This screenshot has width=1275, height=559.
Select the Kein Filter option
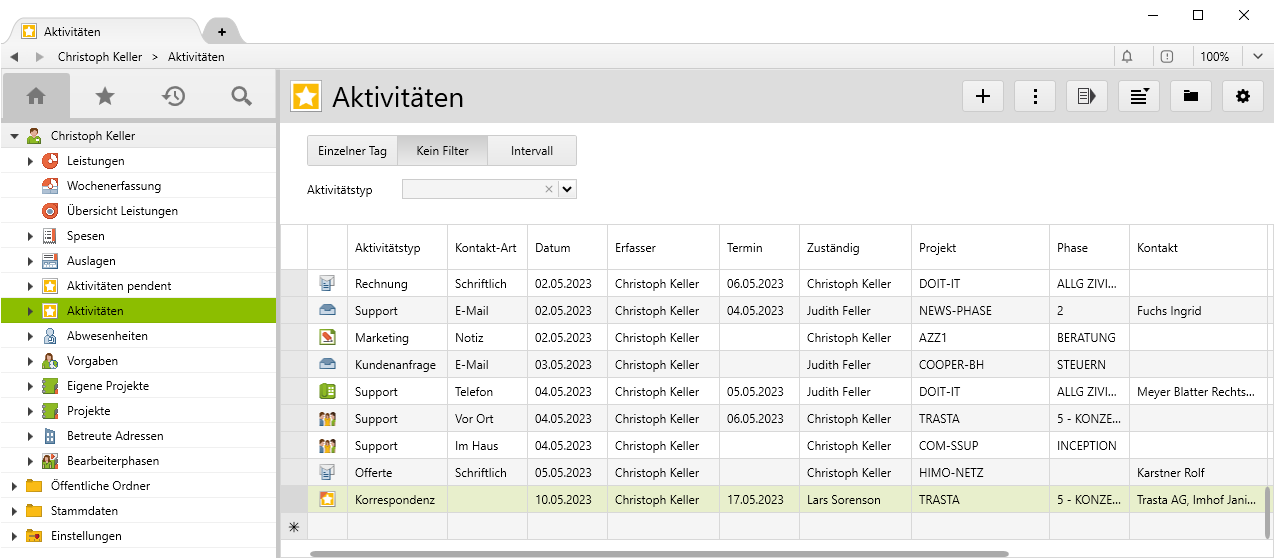tap(442, 151)
